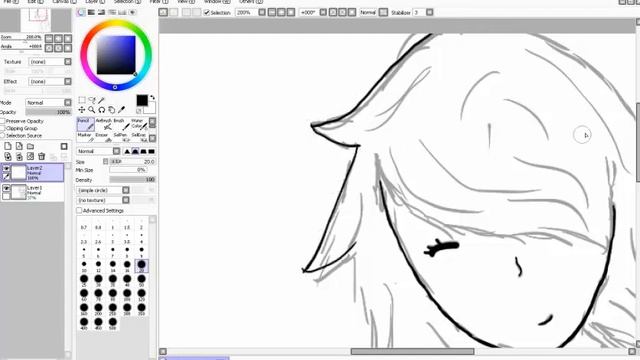Screen dimensions: 640x360
Task: Choose the SelEras tool
Action: 139,137
